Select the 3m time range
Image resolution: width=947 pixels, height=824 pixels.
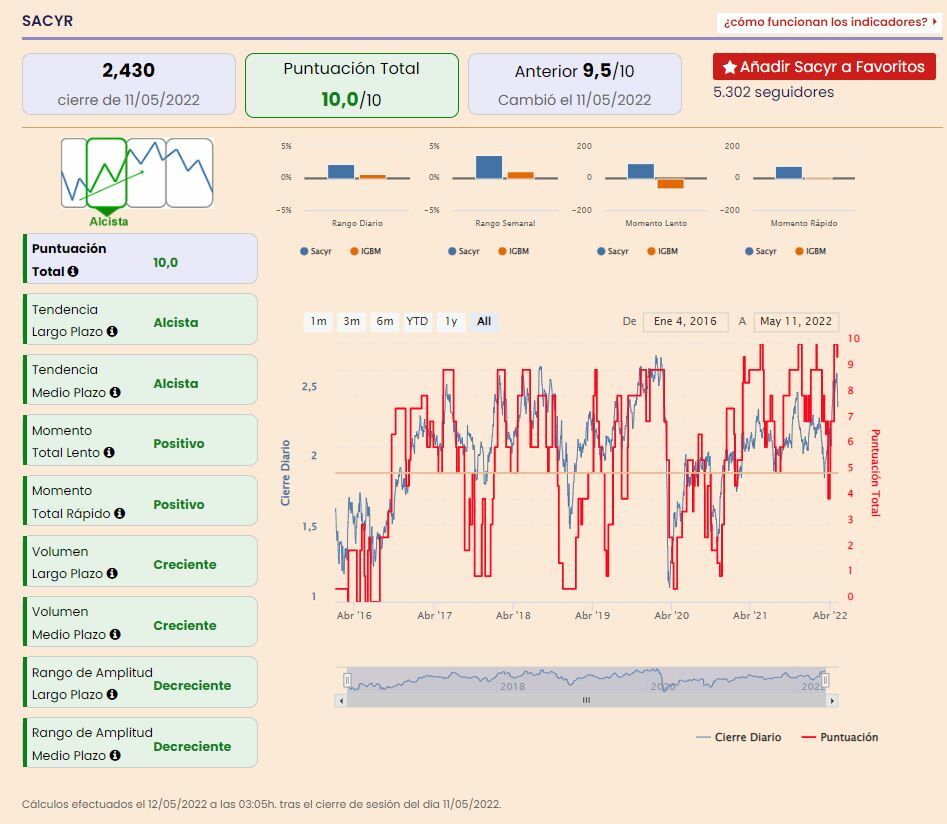point(352,321)
